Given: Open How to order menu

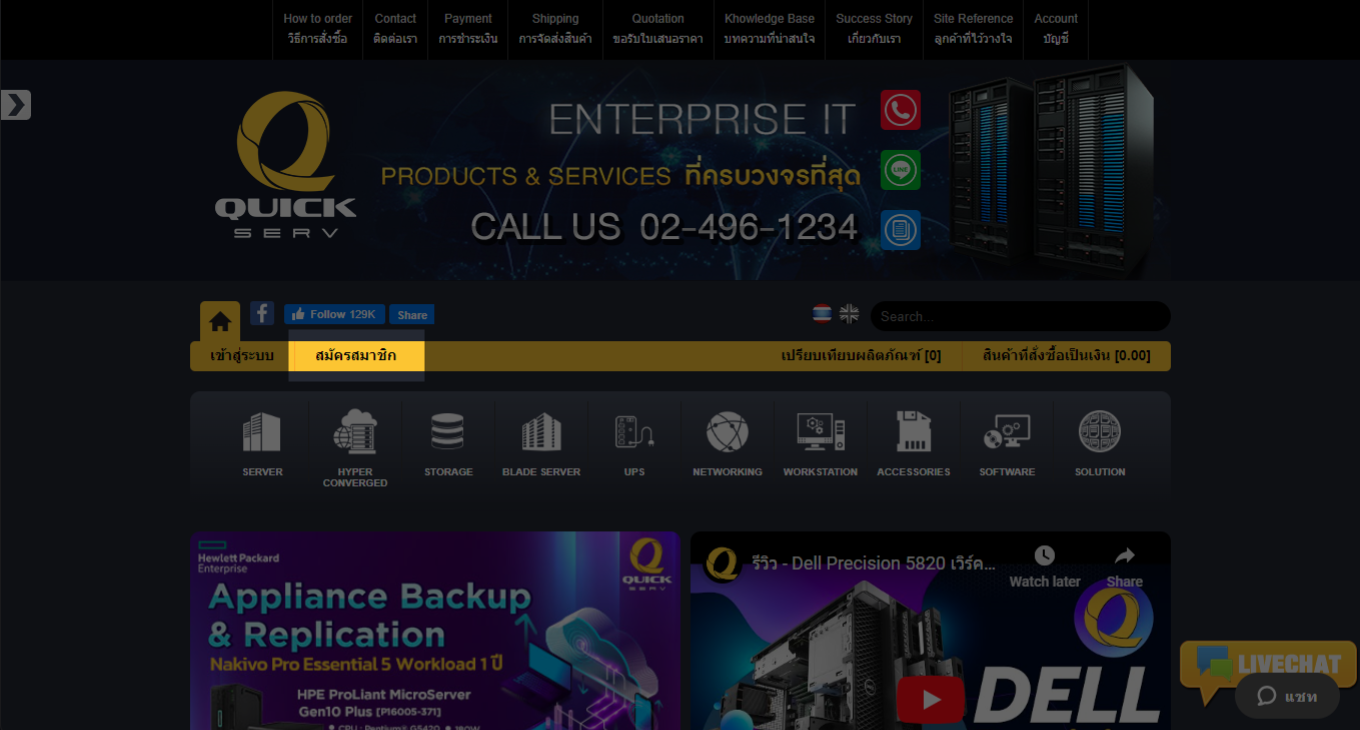Looking at the screenshot, I should tap(317, 29).
